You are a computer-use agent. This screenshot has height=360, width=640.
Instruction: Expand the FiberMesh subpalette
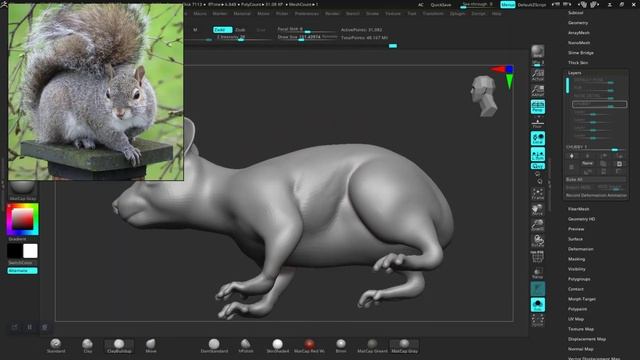tap(578, 209)
